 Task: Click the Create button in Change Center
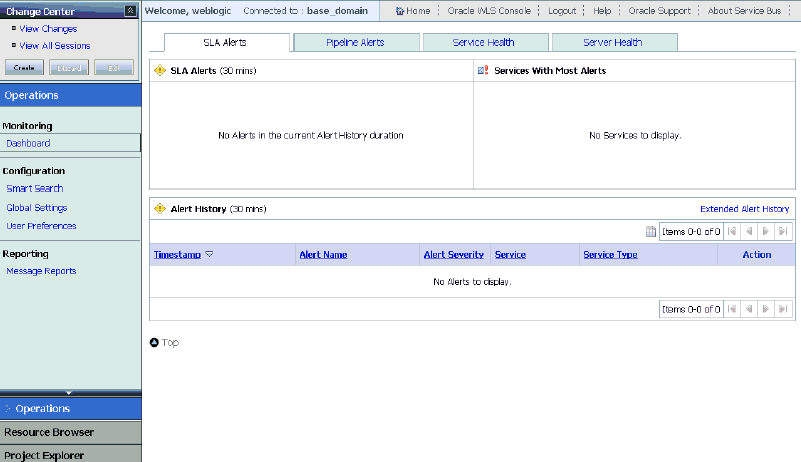click(x=24, y=67)
